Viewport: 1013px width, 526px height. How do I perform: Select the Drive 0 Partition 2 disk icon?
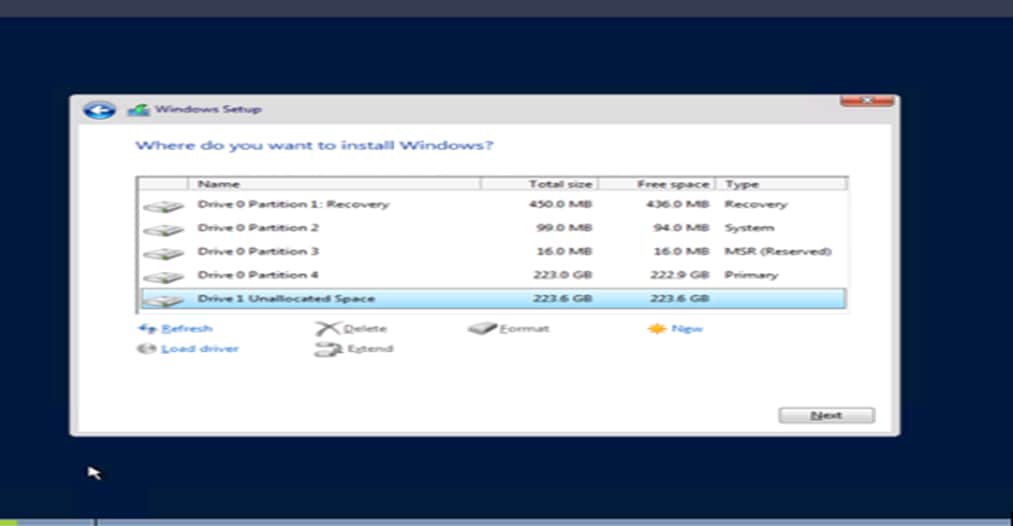coord(163,229)
